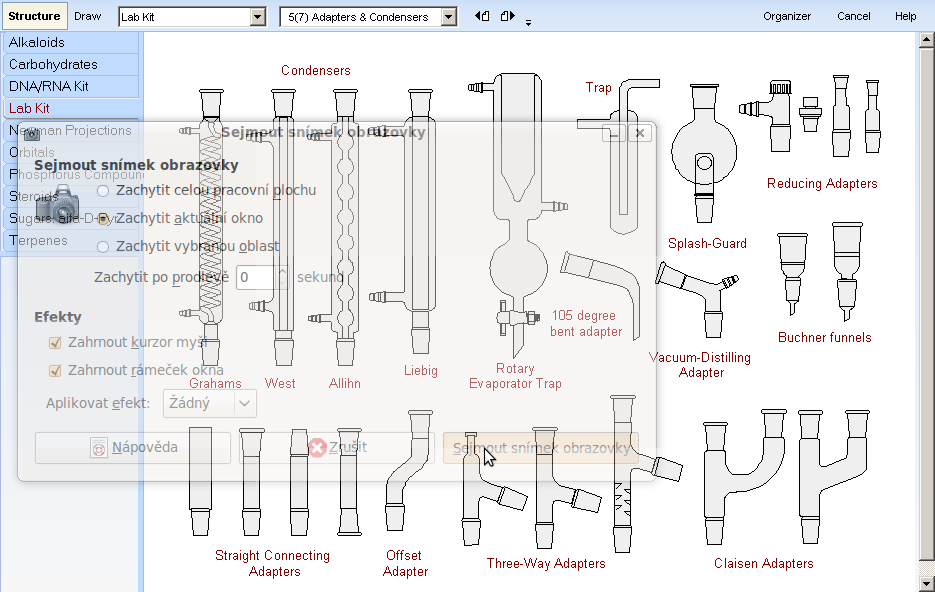
Task: Go to the previous template page
Action: click(x=482, y=16)
